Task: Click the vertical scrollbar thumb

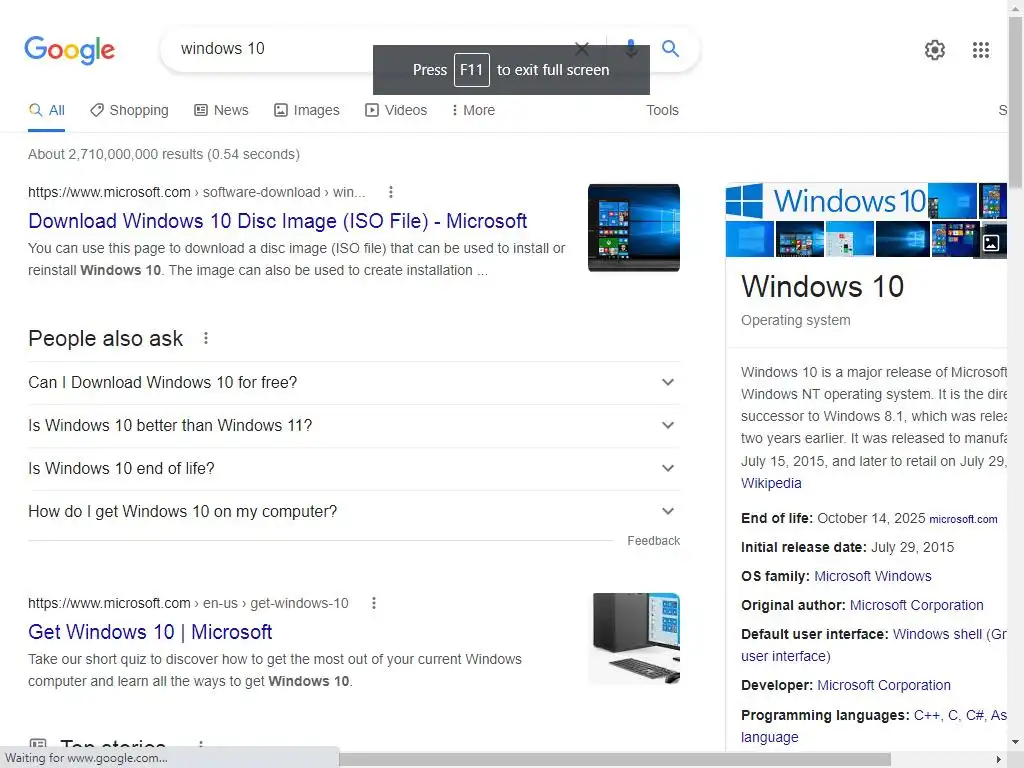Action: (x=1016, y=101)
